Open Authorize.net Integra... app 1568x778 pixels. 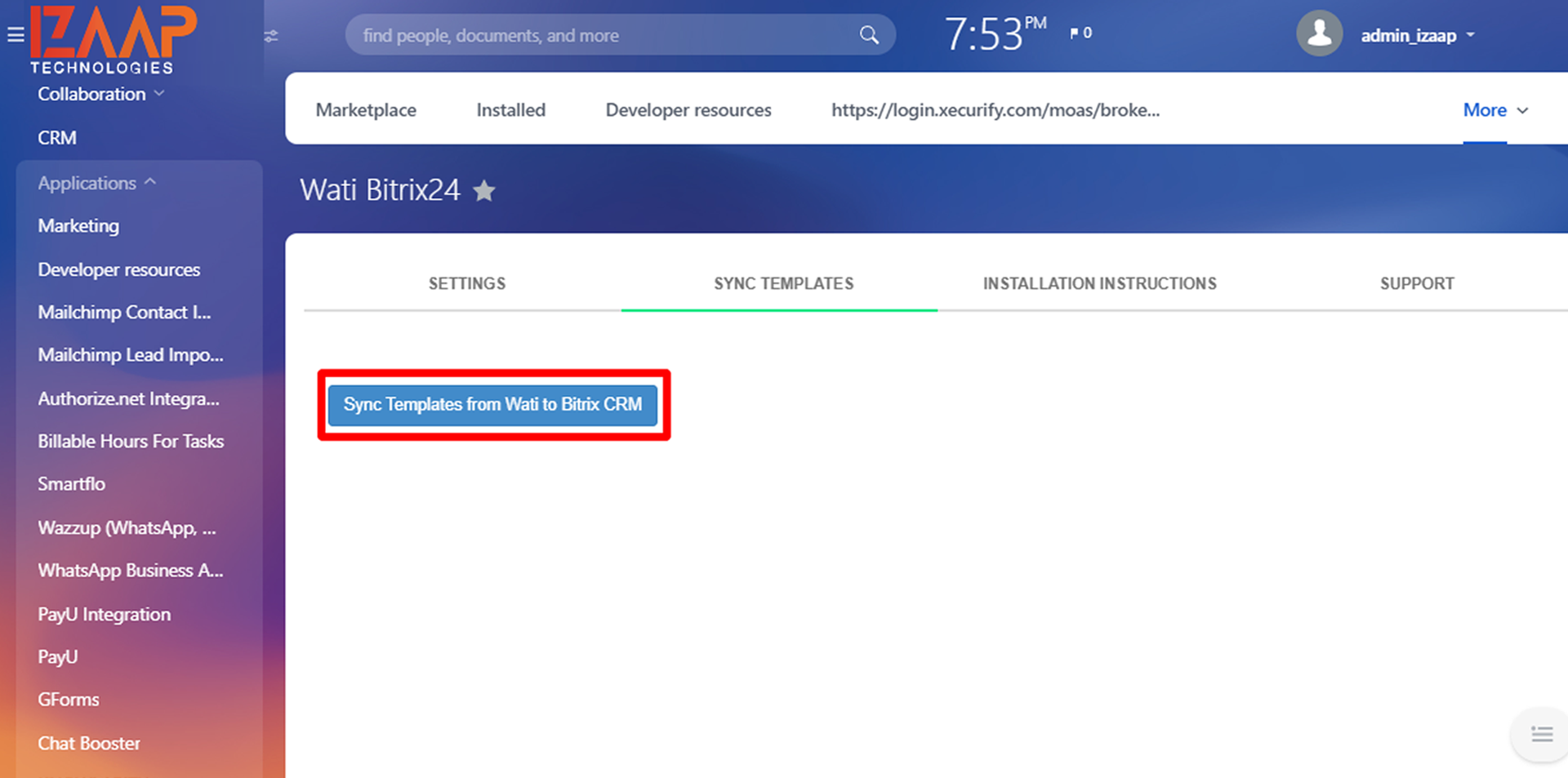tap(128, 399)
